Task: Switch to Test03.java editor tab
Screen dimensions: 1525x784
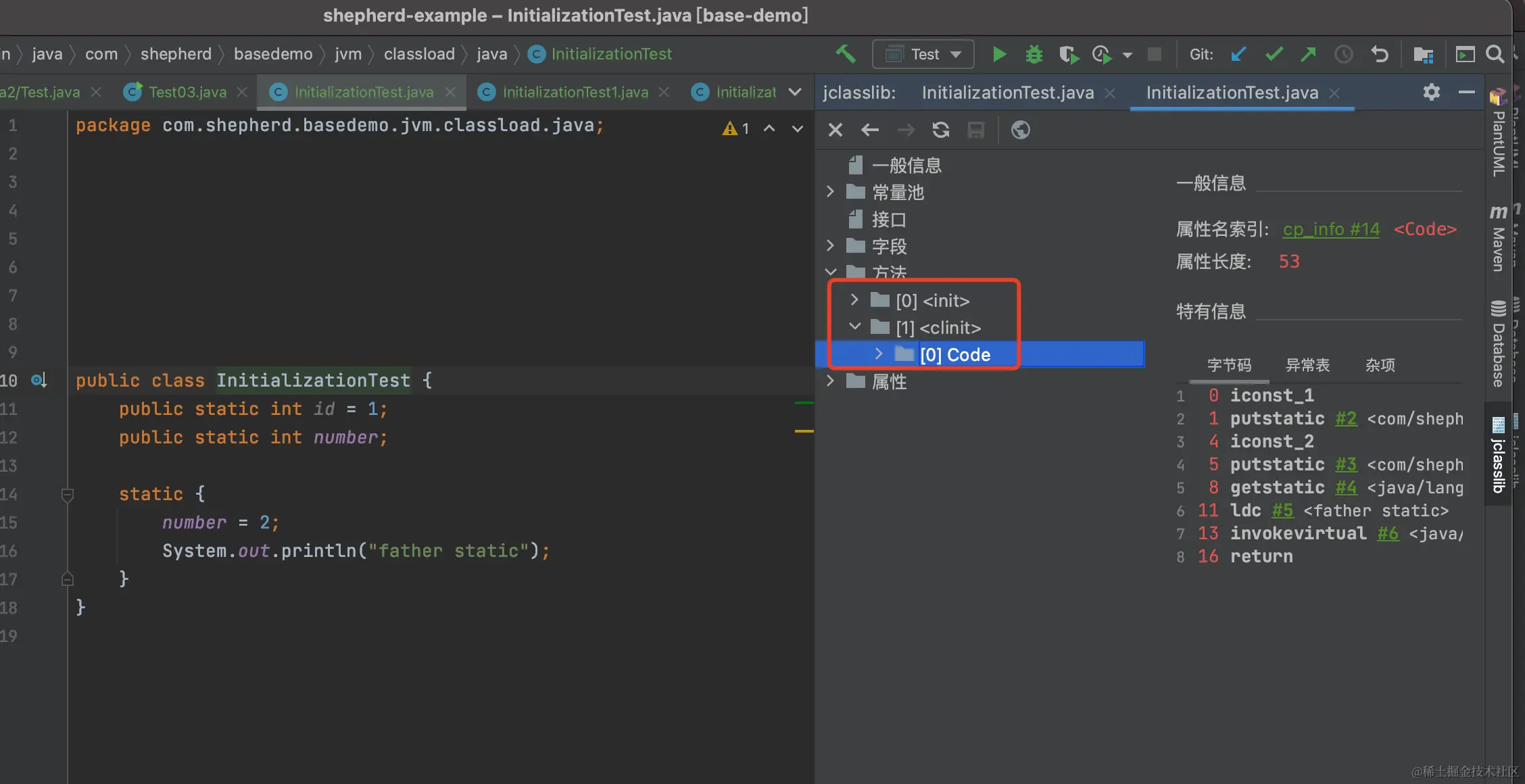Action: (187, 92)
